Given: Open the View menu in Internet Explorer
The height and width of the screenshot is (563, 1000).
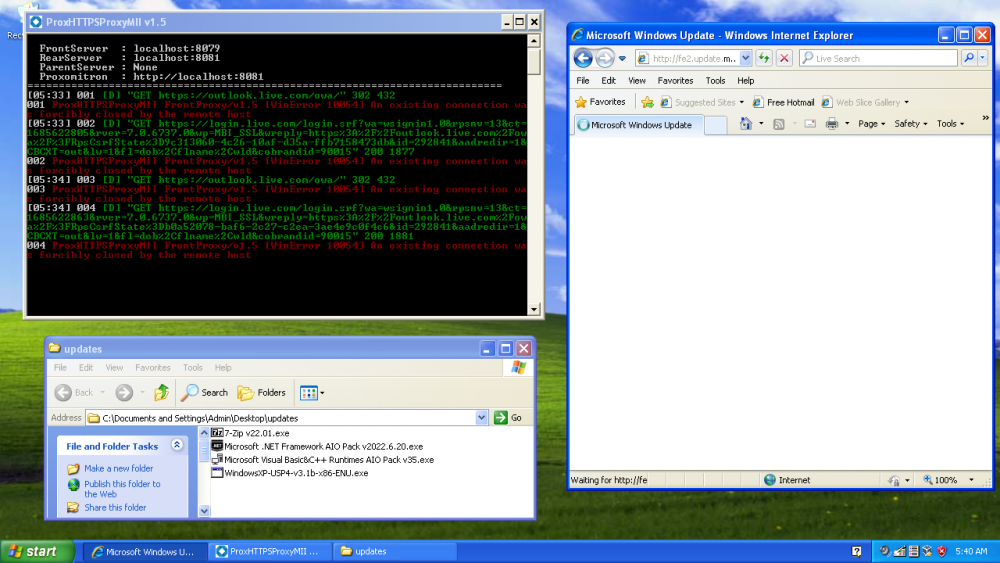Looking at the screenshot, I should point(636,80).
